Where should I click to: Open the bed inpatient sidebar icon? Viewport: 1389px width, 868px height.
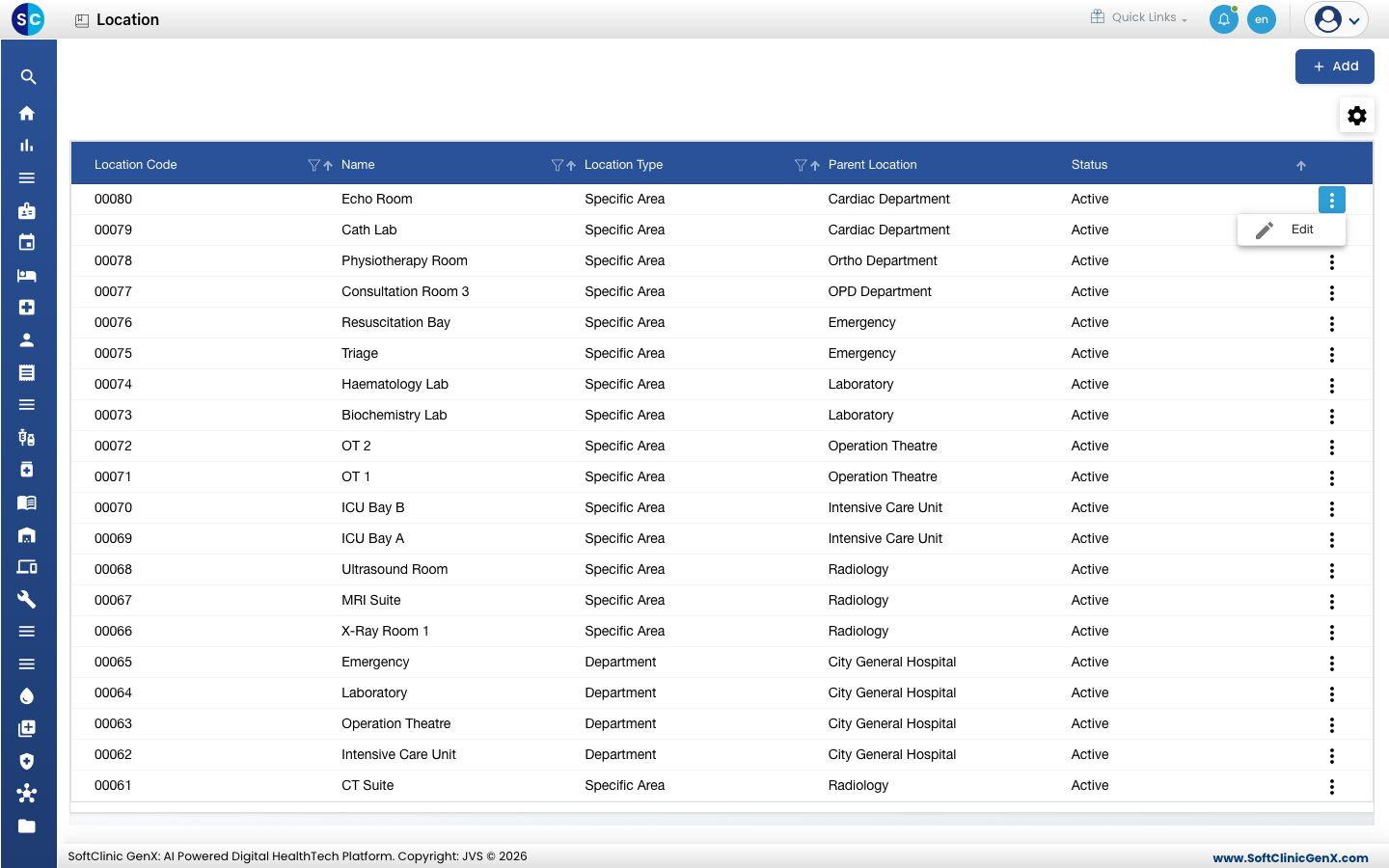click(x=27, y=275)
